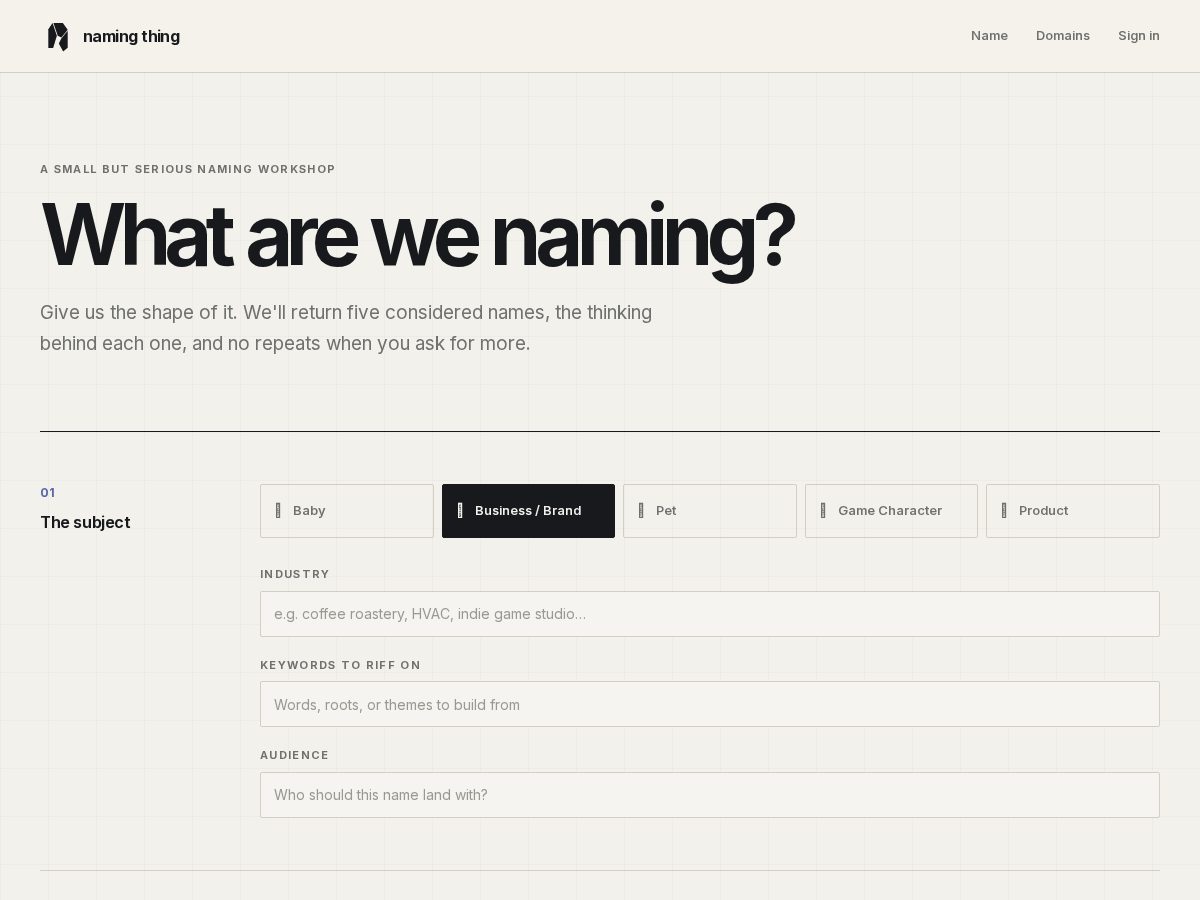Click the 'Give us the shape of it' paragraph
Viewport: 1200px width, 900px height.
pos(346,328)
